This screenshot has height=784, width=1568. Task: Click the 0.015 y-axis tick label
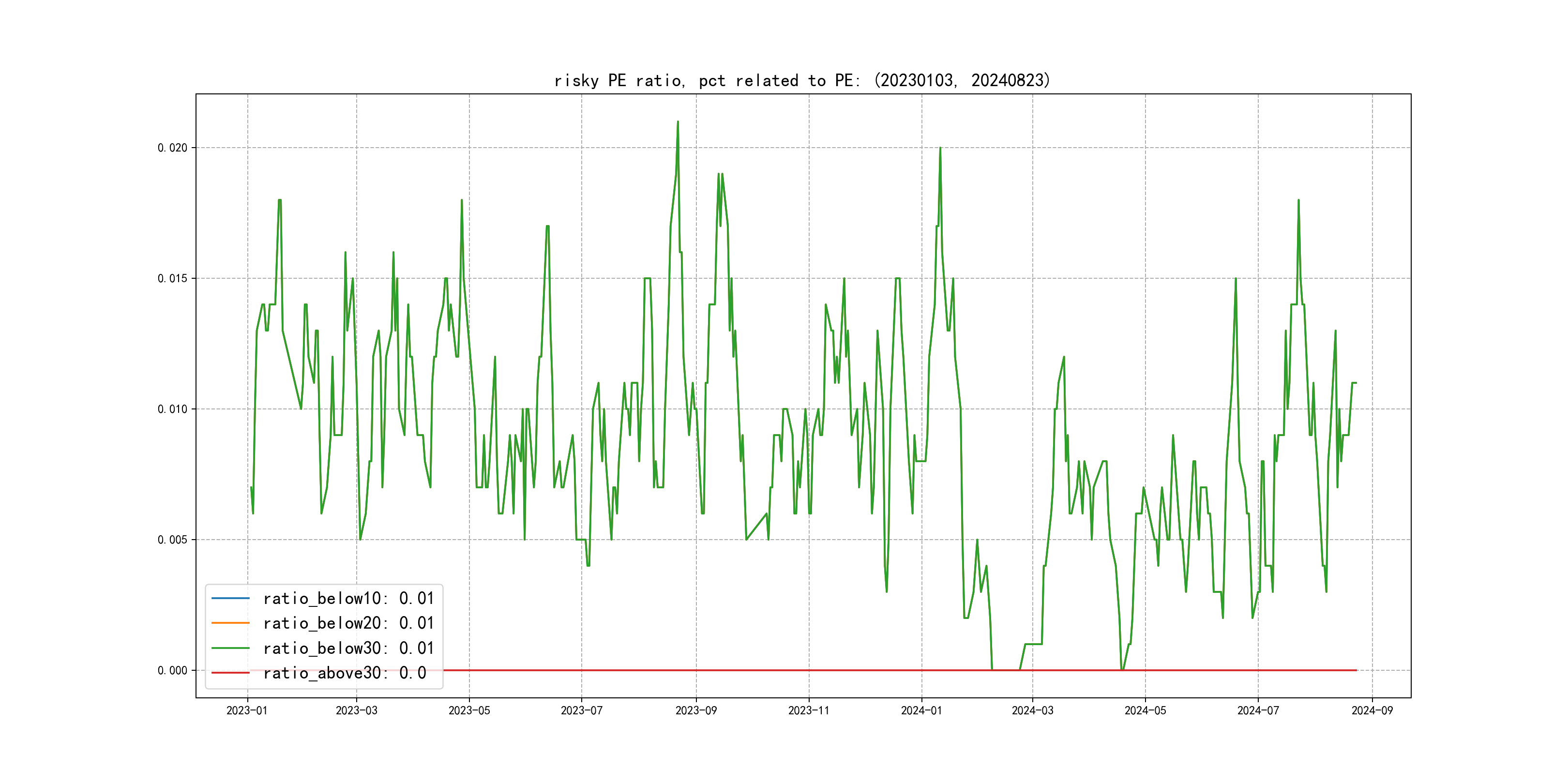[x=172, y=279]
